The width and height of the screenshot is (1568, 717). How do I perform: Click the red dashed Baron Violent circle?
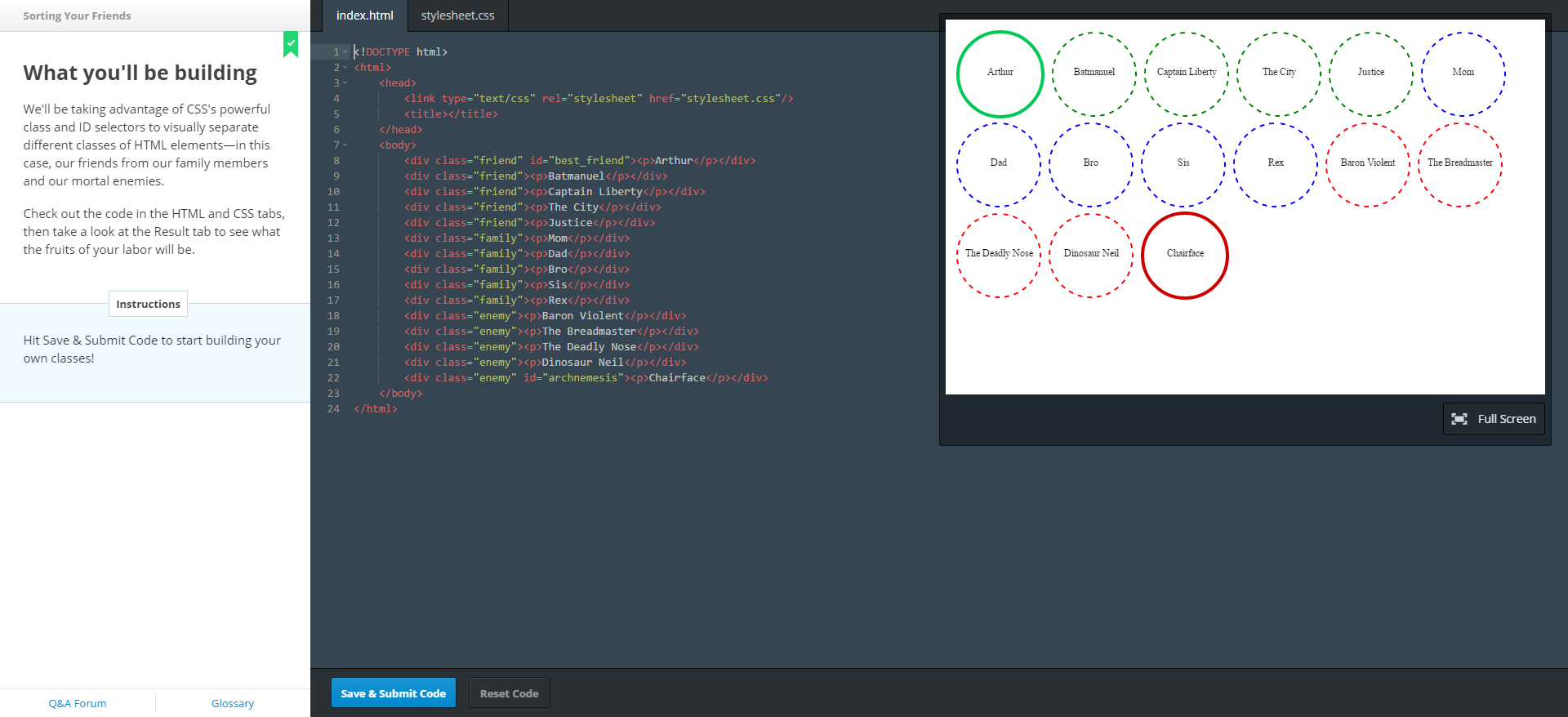(1367, 164)
